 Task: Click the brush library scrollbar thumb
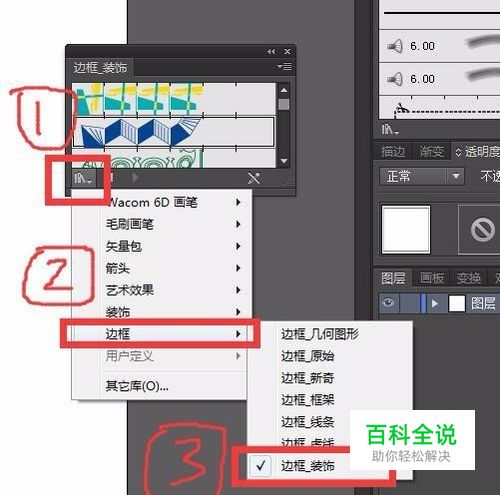coord(284,104)
